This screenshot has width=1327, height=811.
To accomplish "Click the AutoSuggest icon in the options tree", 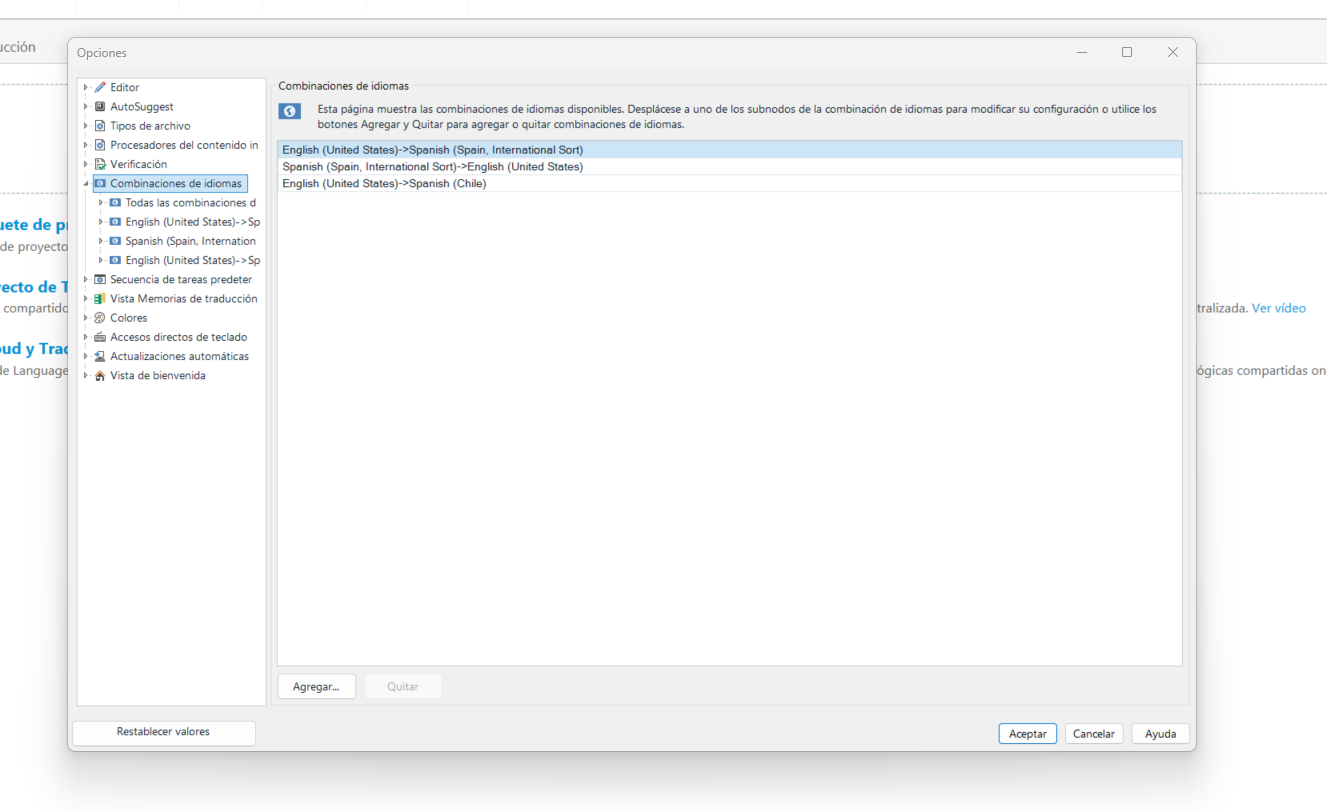I will tap(100, 106).
